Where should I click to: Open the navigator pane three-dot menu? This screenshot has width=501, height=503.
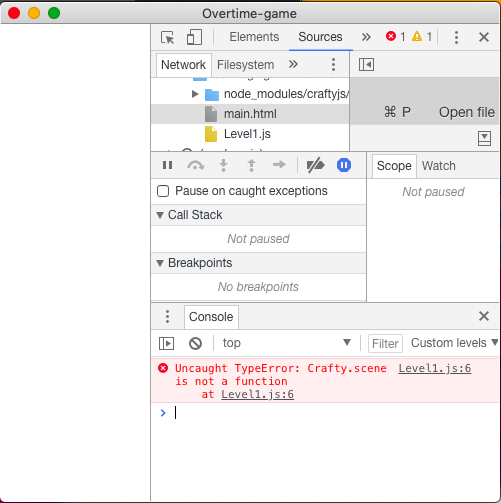pyautogui.click(x=333, y=64)
